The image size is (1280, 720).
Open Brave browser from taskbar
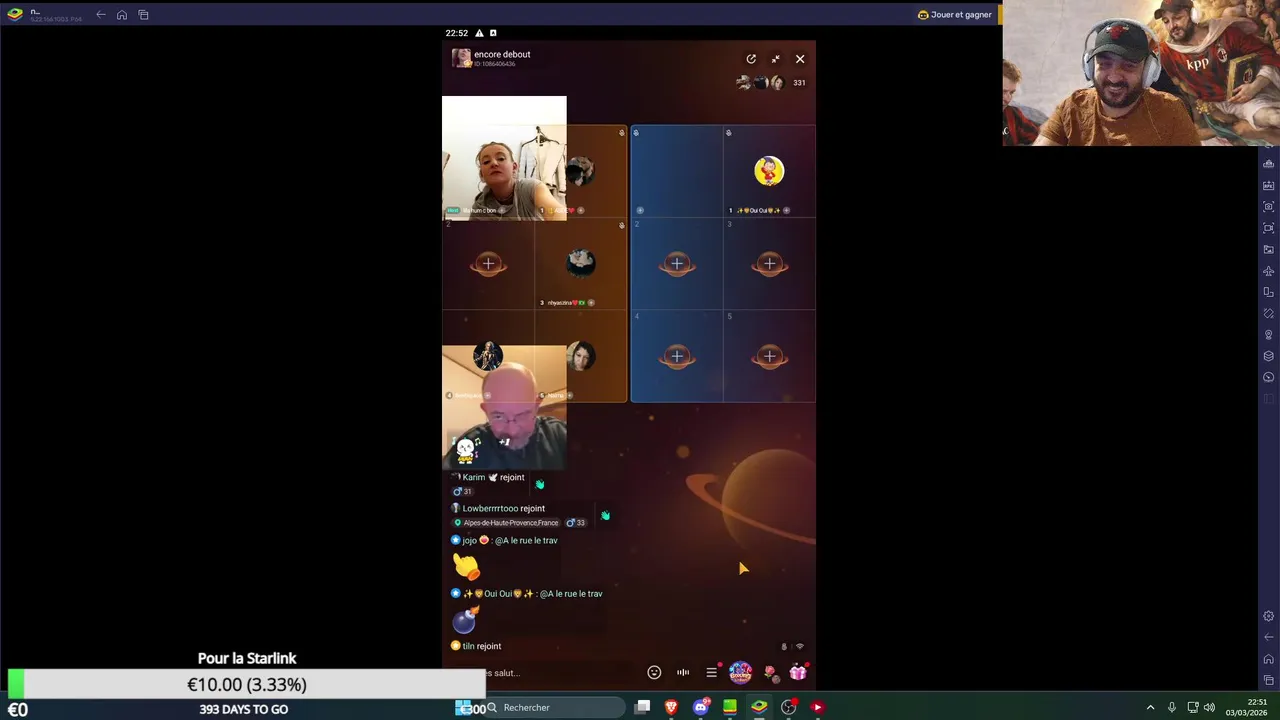pos(671,708)
